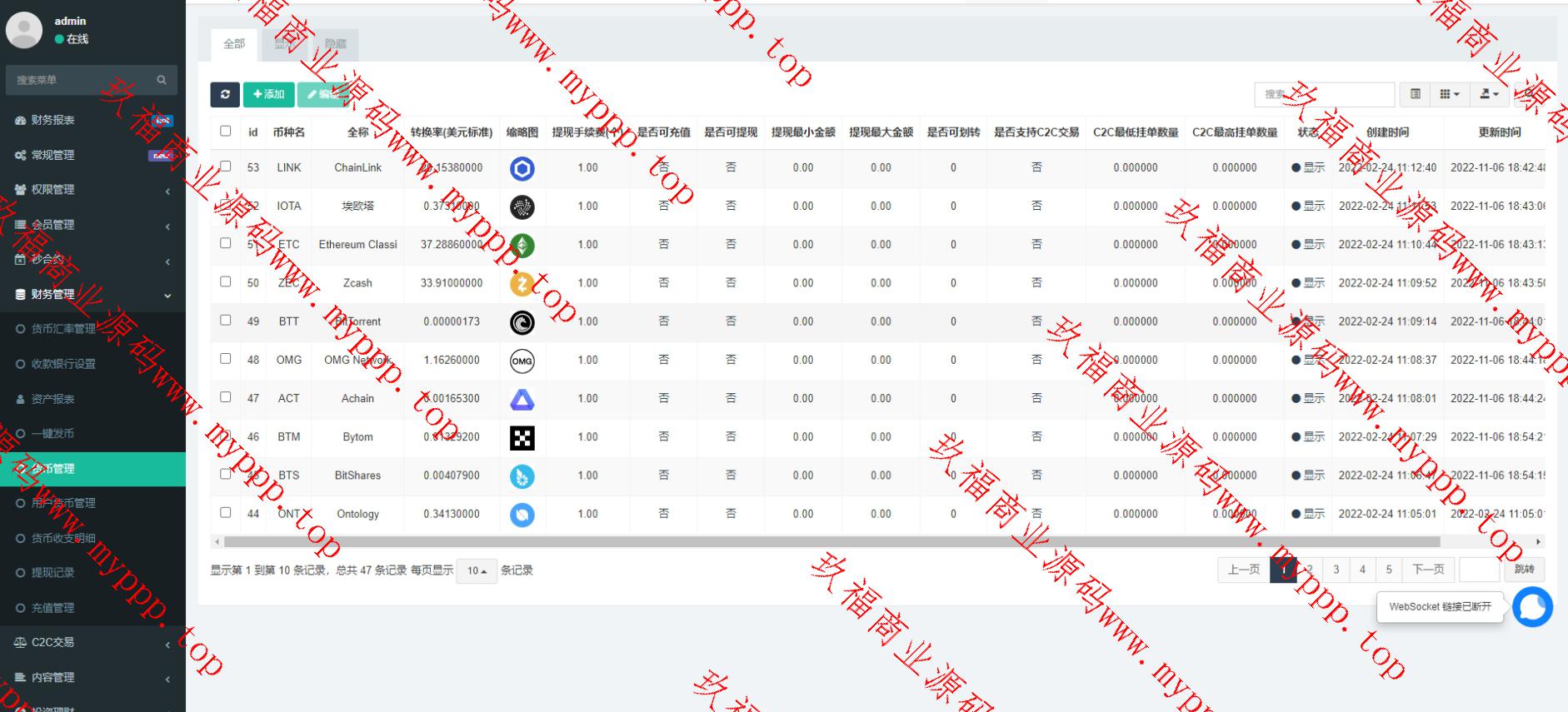Click the Bytom coin thumbnail
The width and height of the screenshot is (1568, 712).
pyautogui.click(x=522, y=438)
